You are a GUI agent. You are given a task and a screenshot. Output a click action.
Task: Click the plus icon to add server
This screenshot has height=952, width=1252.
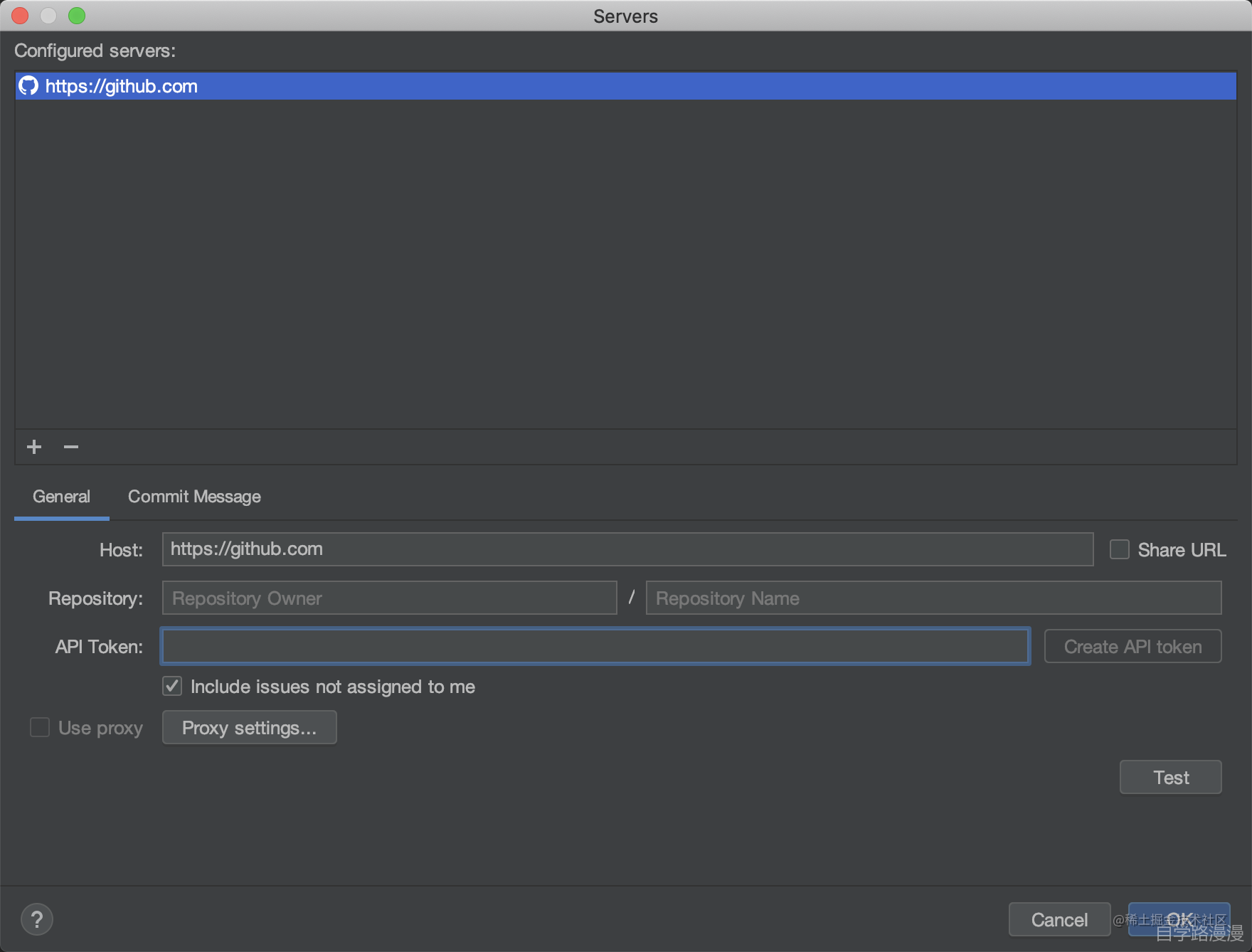pos(34,447)
